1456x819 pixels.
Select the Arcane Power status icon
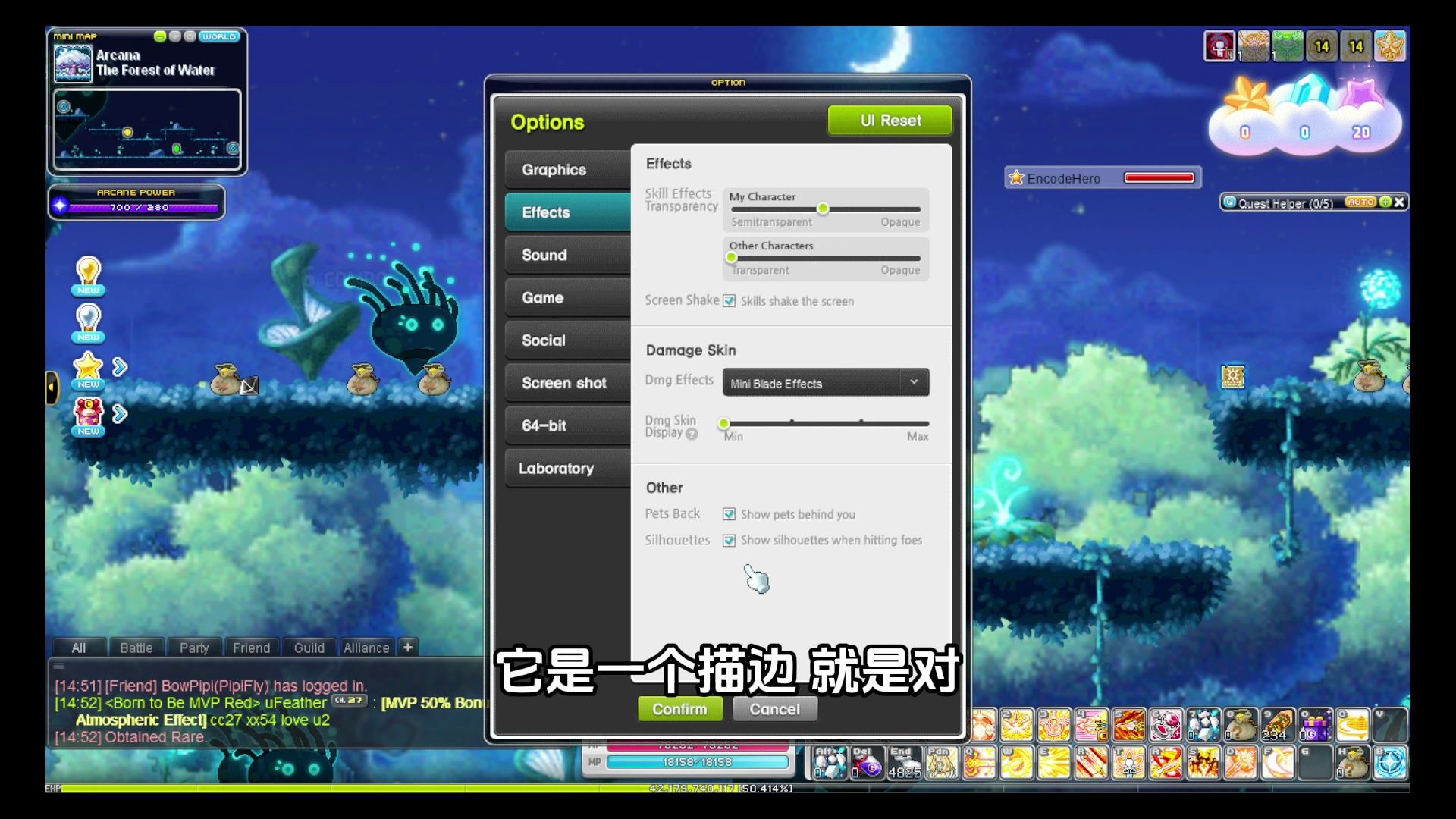click(x=62, y=205)
